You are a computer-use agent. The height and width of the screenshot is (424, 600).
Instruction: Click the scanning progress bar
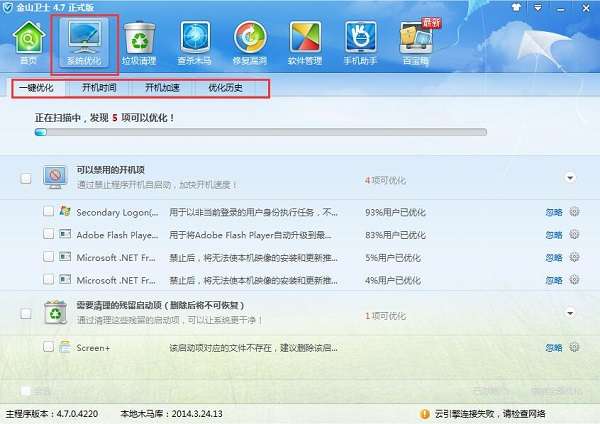pos(261,132)
